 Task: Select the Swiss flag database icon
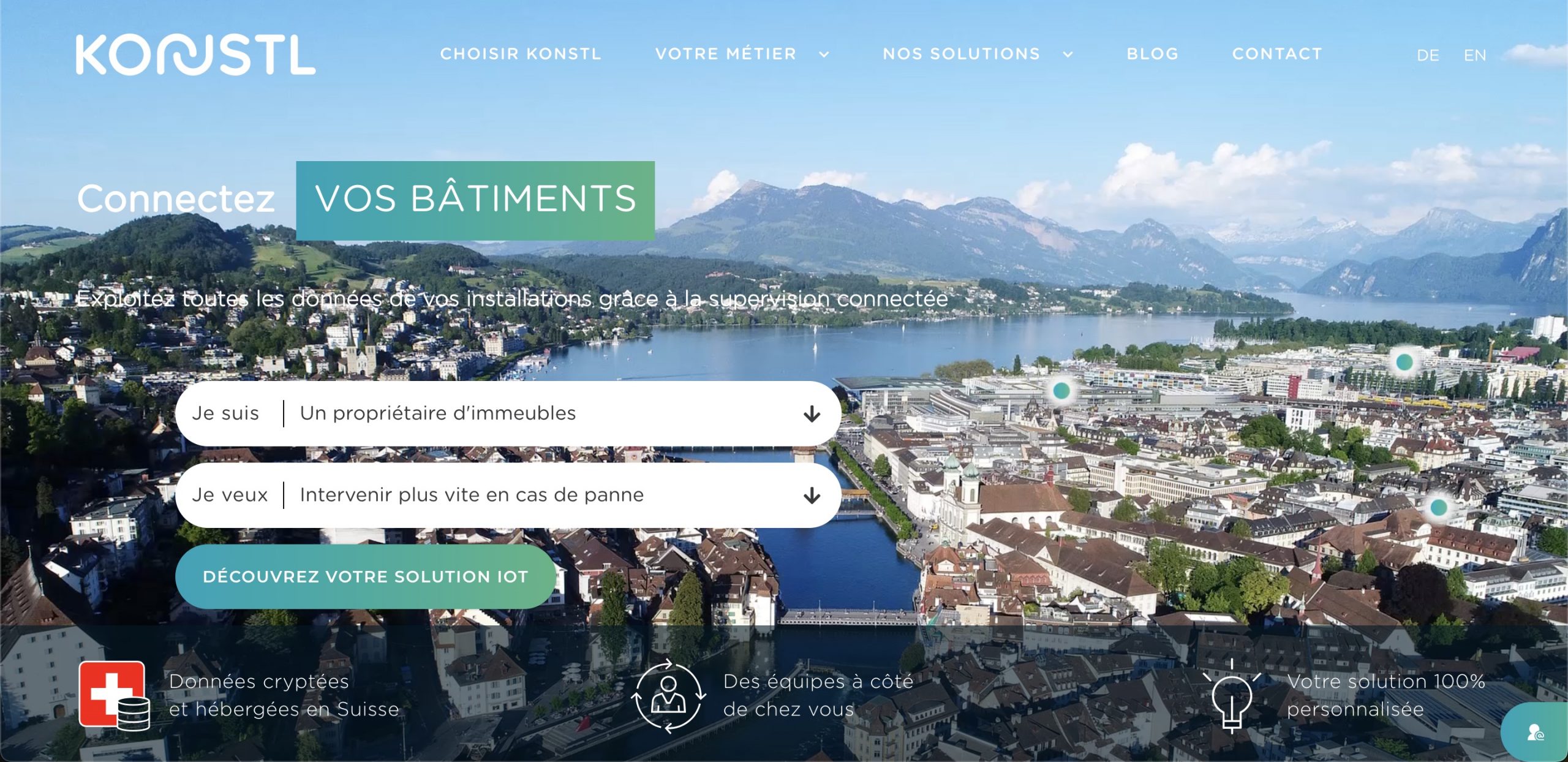tap(115, 696)
